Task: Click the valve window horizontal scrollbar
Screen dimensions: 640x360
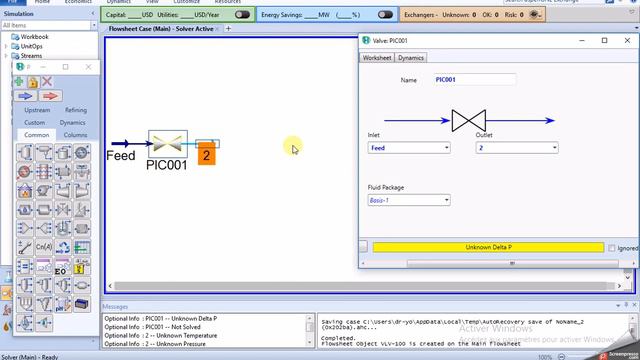Action: click(x=512, y=263)
